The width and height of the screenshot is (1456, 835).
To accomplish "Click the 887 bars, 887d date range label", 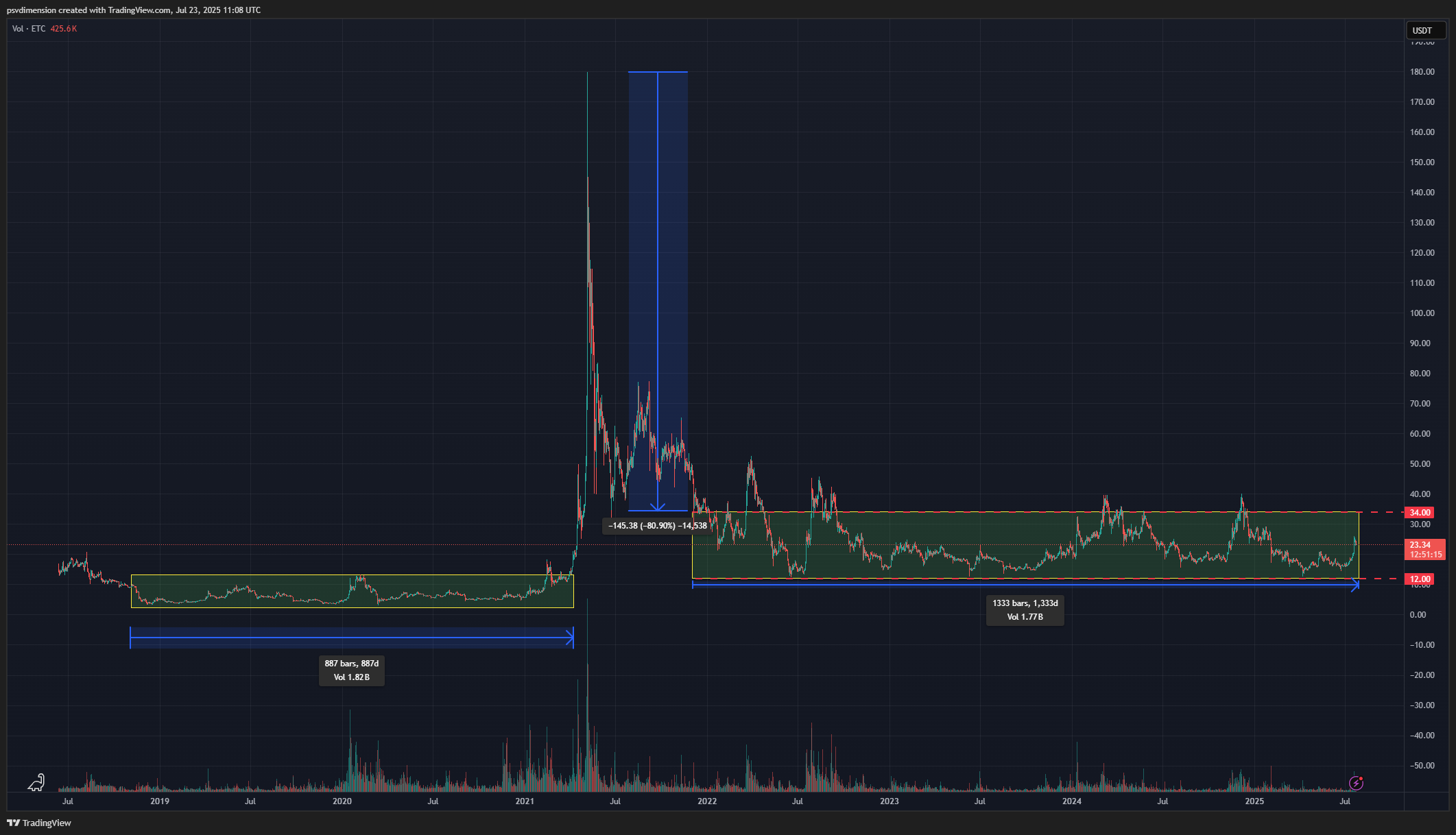I will click(352, 670).
